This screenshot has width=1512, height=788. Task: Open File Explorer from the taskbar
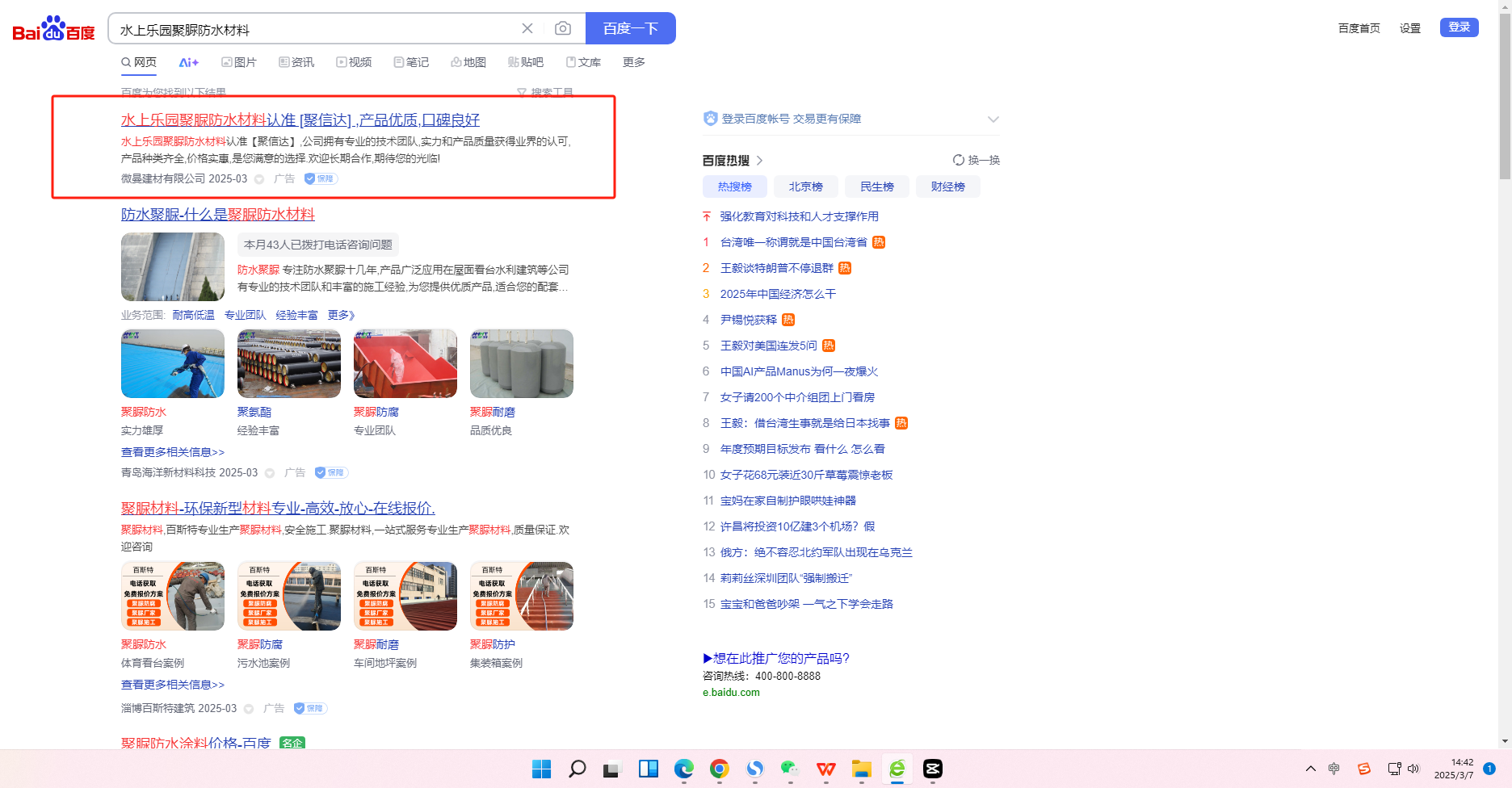[862, 769]
